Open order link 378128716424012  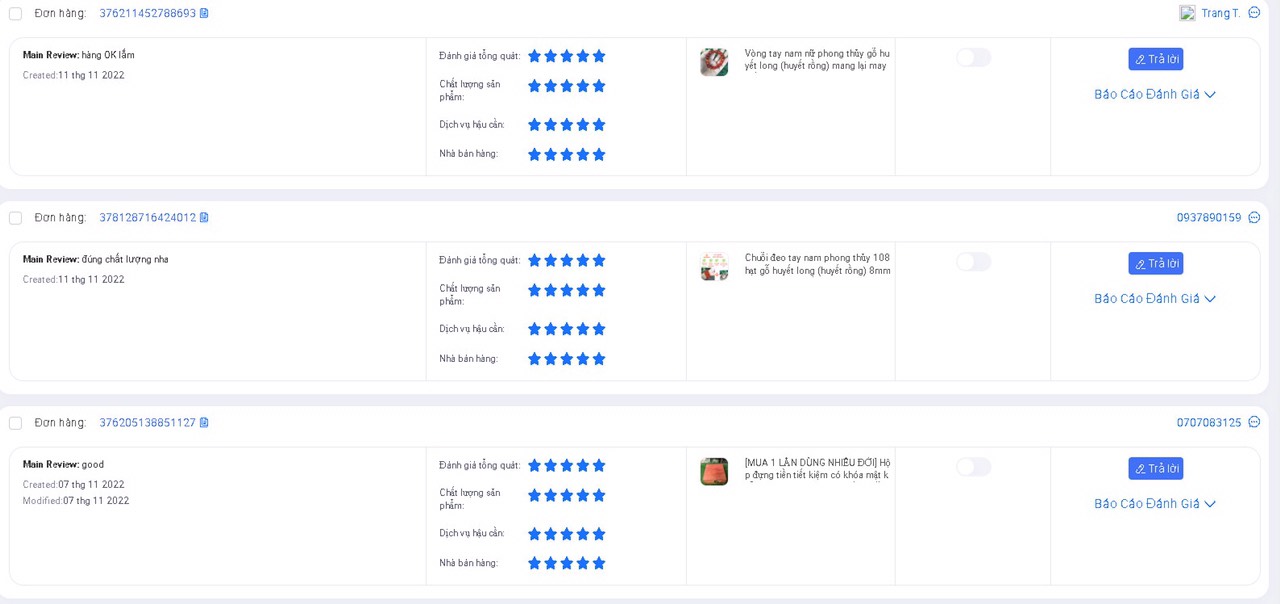[x=147, y=218]
